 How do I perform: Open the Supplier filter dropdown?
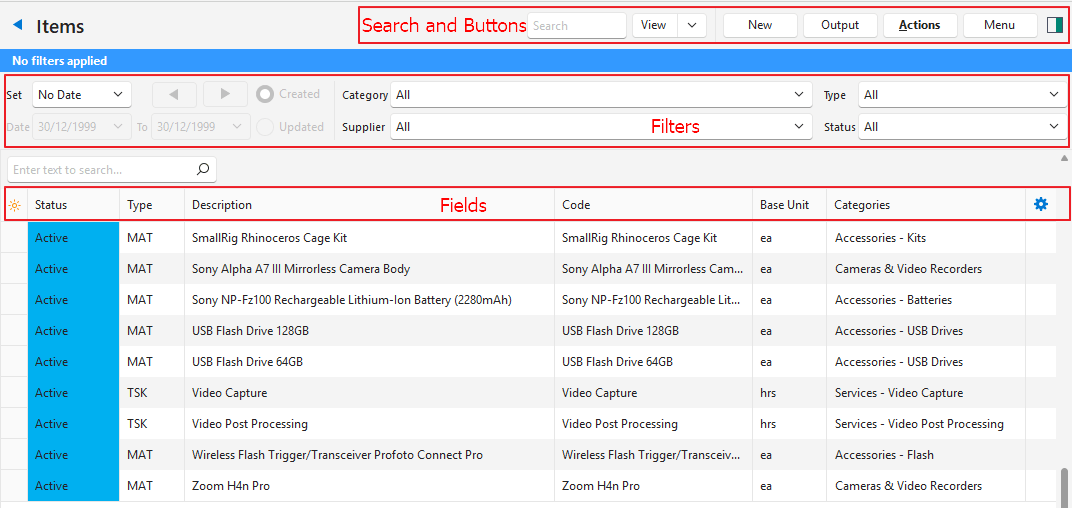pos(601,126)
